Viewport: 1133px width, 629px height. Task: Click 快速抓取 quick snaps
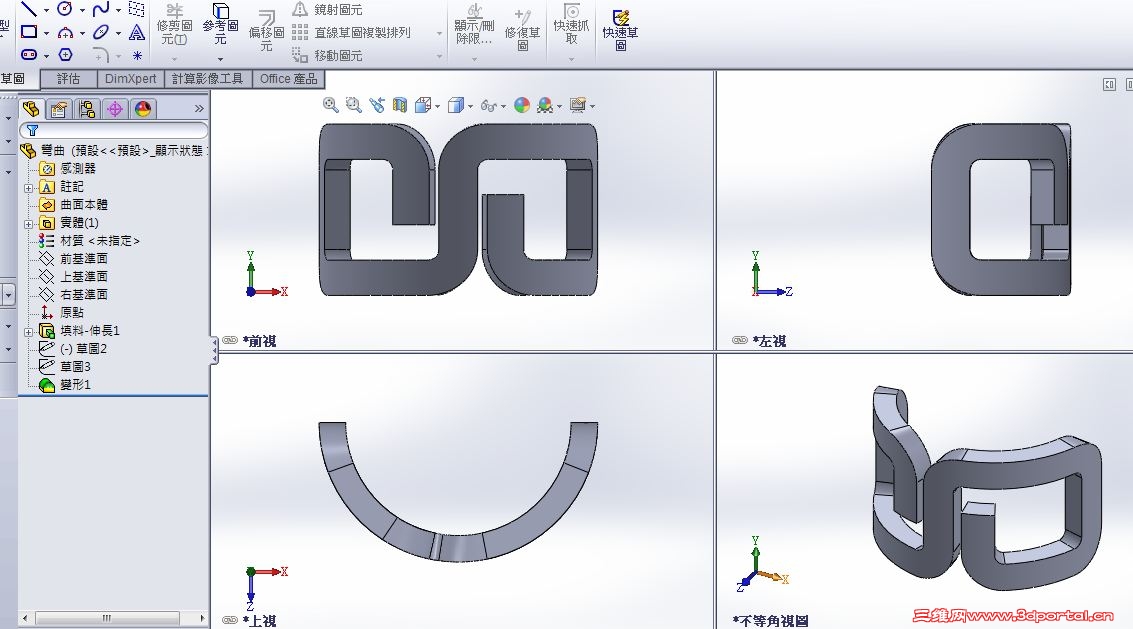[571, 24]
